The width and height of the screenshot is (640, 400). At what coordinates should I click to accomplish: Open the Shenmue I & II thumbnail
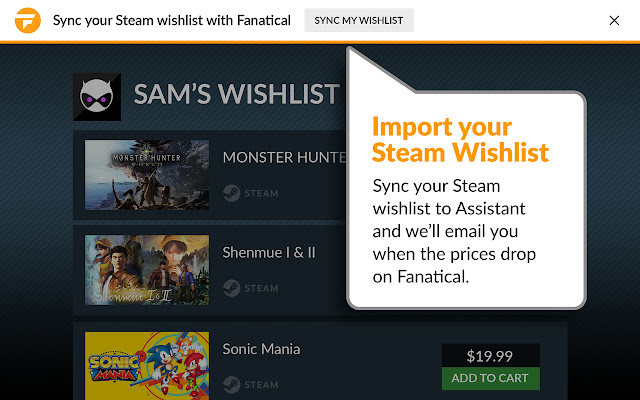click(x=147, y=270)
